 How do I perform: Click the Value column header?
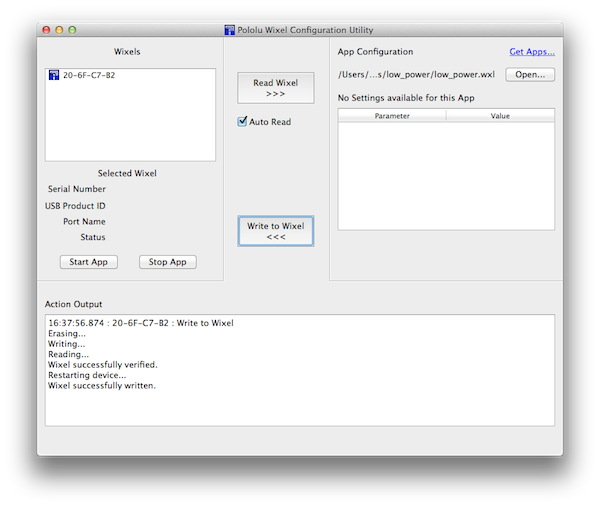(x=500, y=116)
